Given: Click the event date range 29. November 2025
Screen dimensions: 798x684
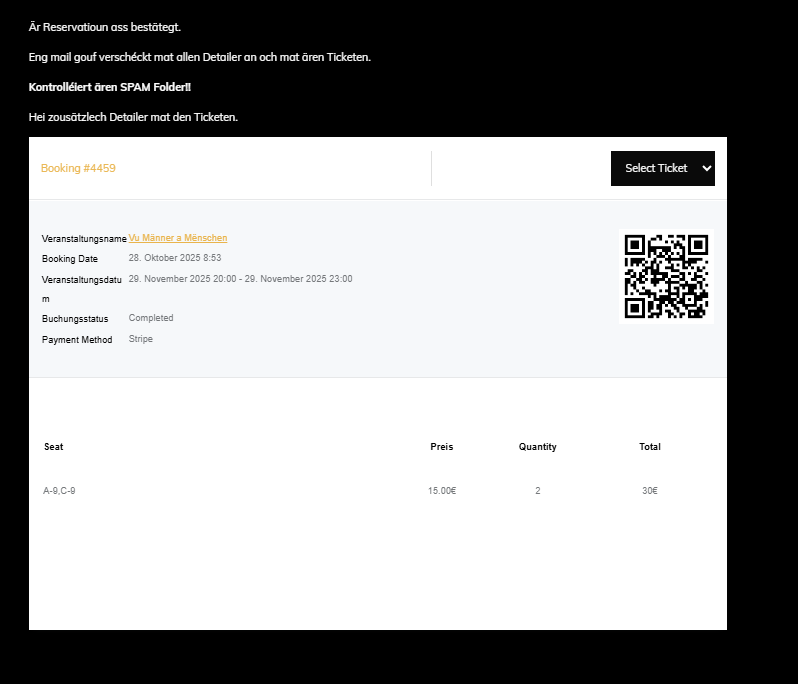Looking at the screenshot, I should pos(240,279).
